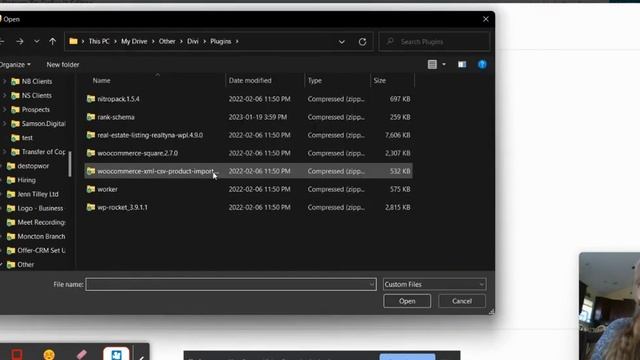The image size is (640, 360).
Task: Click the Search Plugins field
Action: [434, 42]
